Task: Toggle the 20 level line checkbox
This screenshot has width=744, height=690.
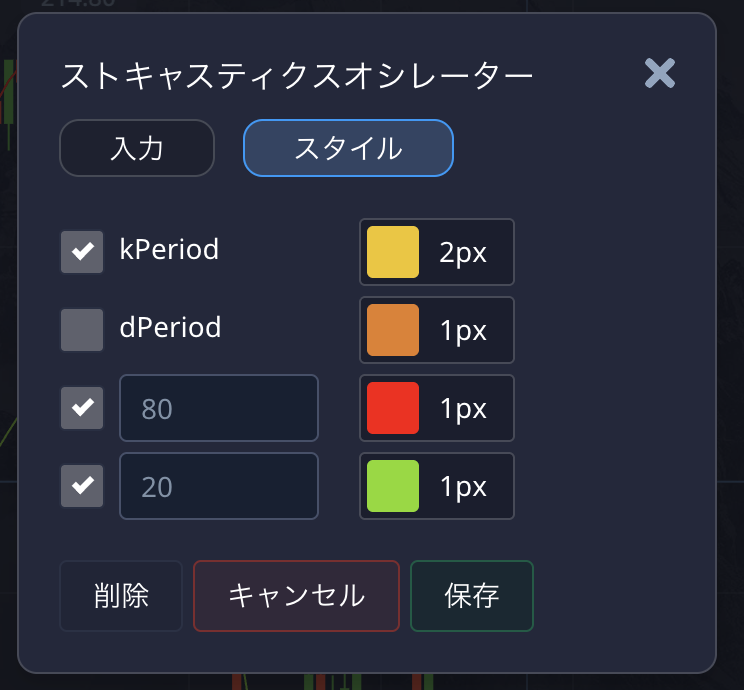Action: [82, 486]
